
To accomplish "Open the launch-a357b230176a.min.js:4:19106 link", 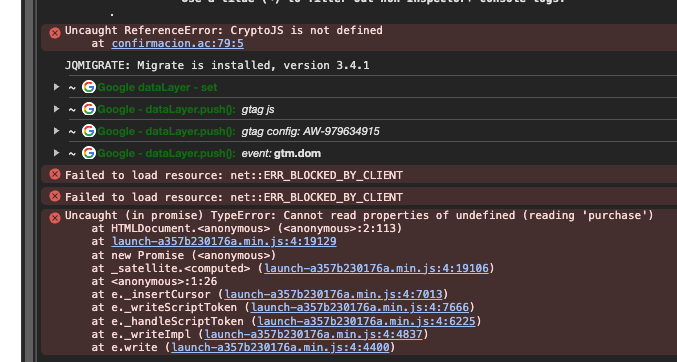I will (376, 268).
